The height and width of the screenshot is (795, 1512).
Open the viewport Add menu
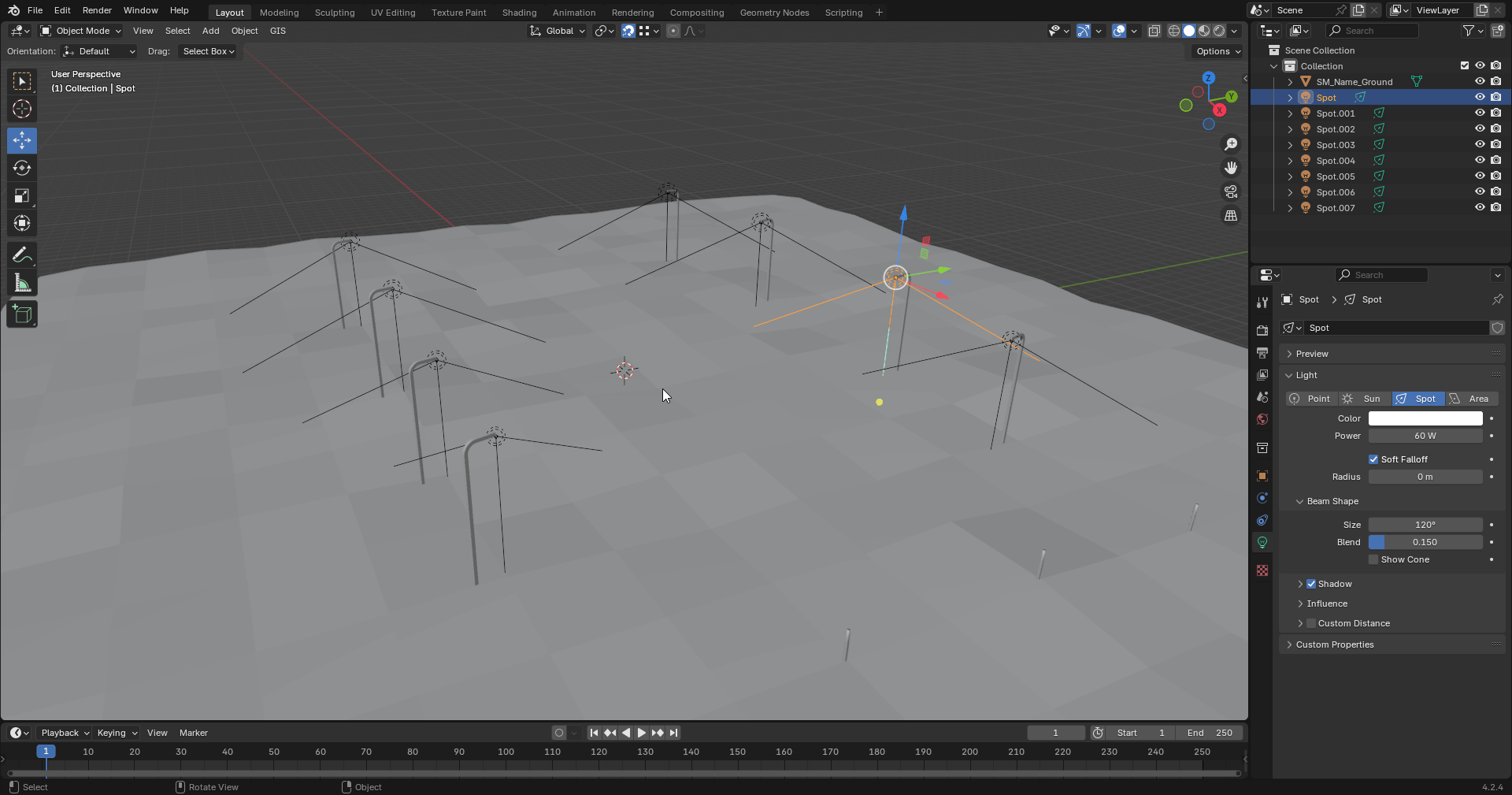click(x=210, y=31)
